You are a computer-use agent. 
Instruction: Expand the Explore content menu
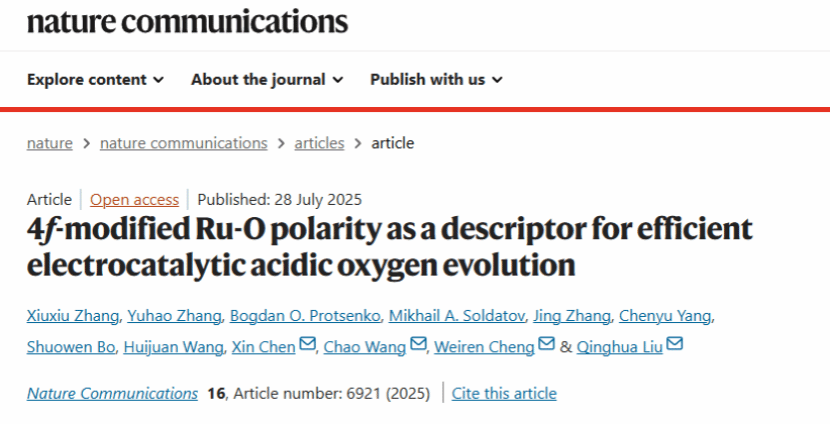point(96,79)
